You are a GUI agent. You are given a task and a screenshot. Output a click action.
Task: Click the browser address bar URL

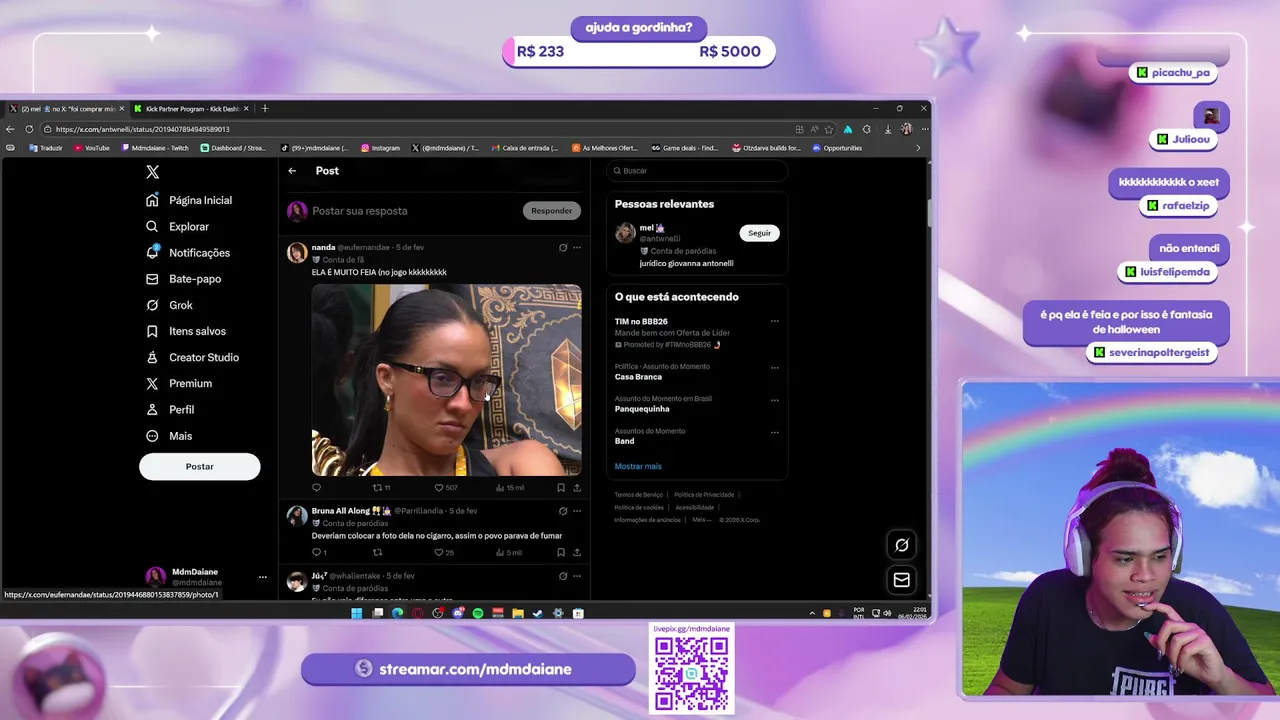(x=143, y=129)
